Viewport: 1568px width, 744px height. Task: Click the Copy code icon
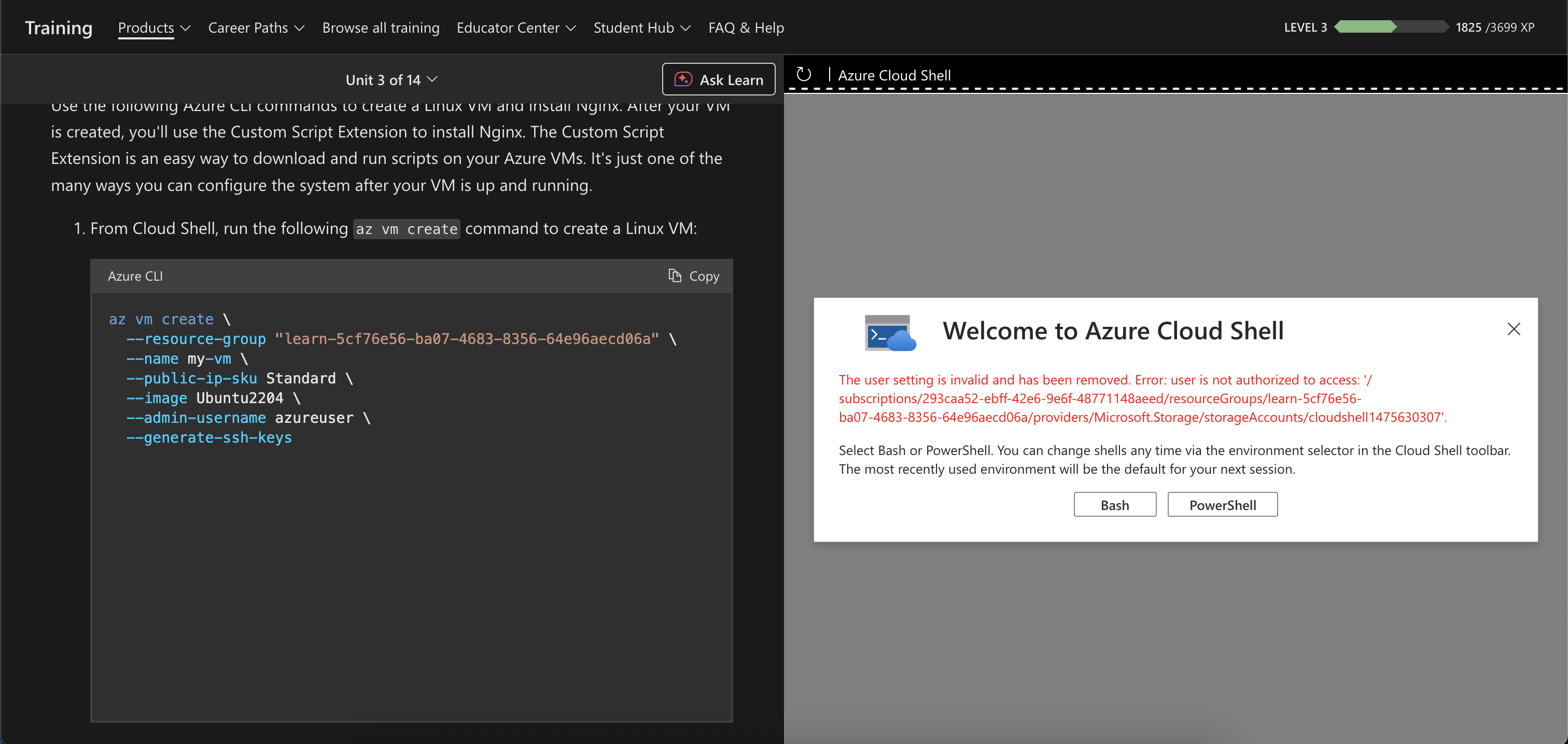coord(675,276)
